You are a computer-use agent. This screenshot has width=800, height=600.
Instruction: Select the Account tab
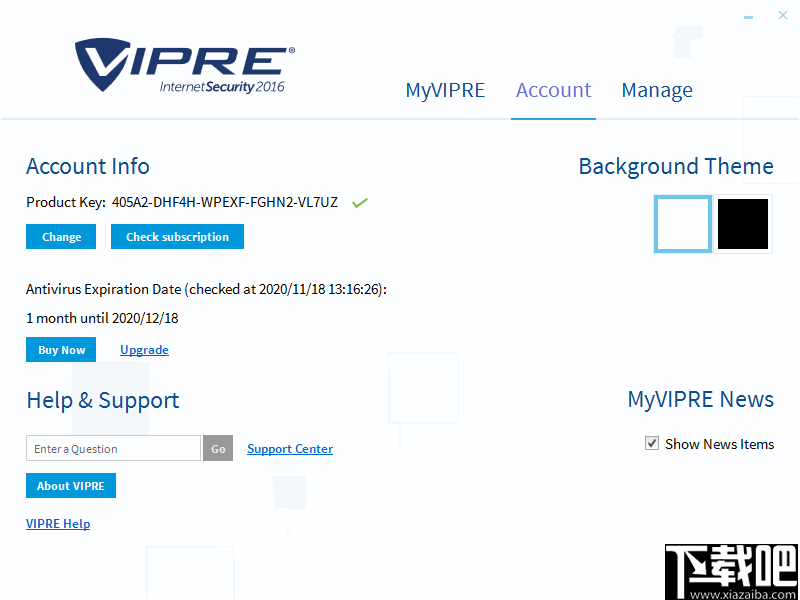pyautogui.click(x=553, y=90)
